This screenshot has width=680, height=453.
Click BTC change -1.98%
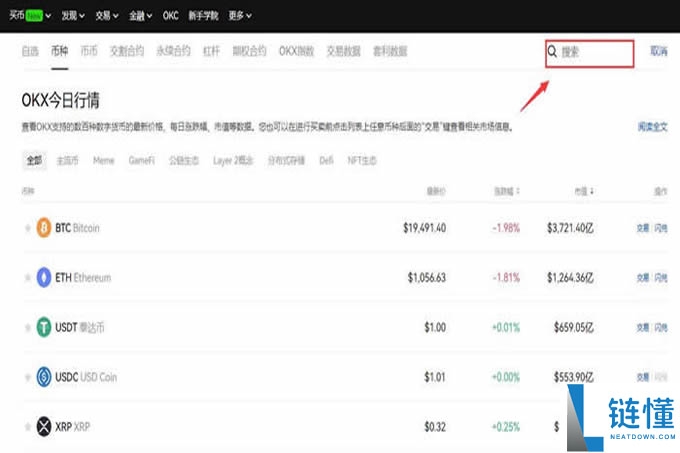[506, 228]
